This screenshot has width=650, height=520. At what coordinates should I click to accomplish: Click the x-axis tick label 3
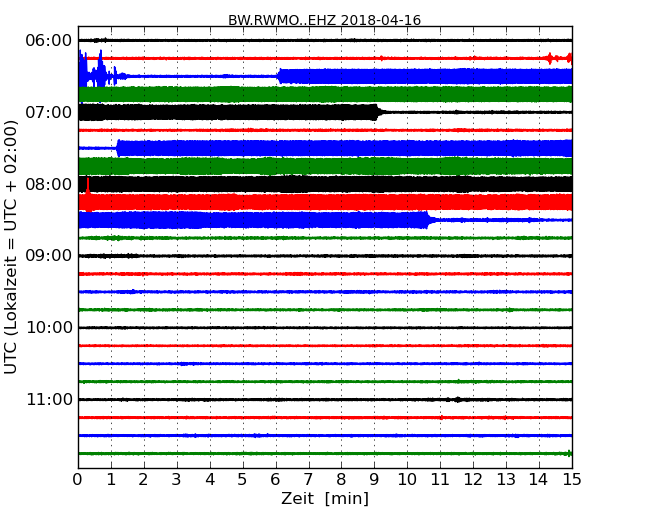click(177, 480)
